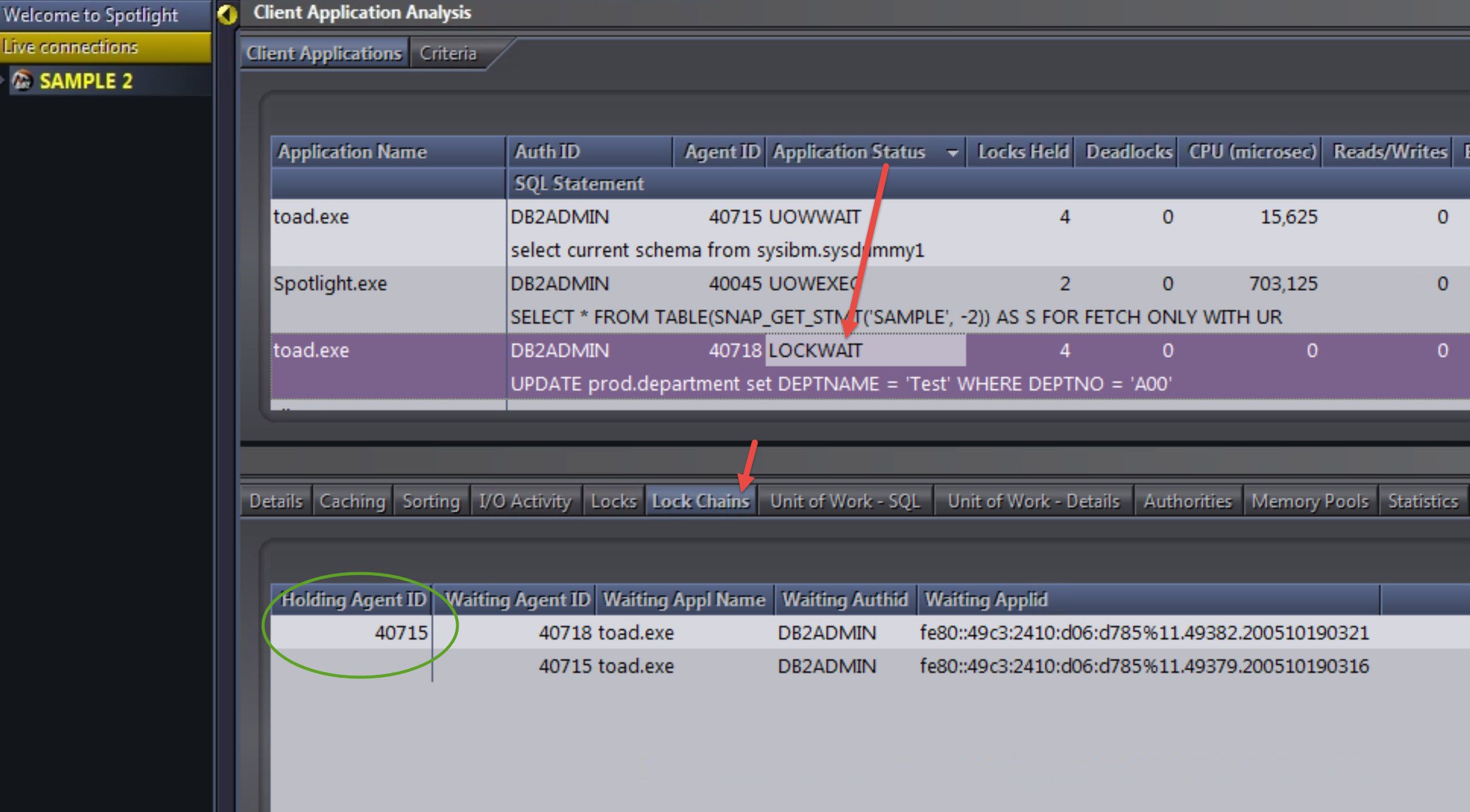Select SAMPLE 2 database connection
This screenshot has height=812, width=1470.
click(x=90, y=82)
